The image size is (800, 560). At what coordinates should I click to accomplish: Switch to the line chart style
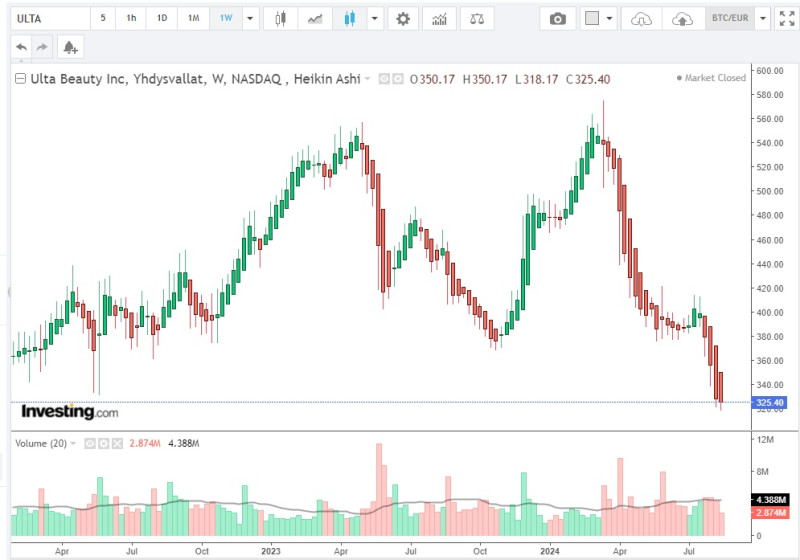tap(315, 19)
